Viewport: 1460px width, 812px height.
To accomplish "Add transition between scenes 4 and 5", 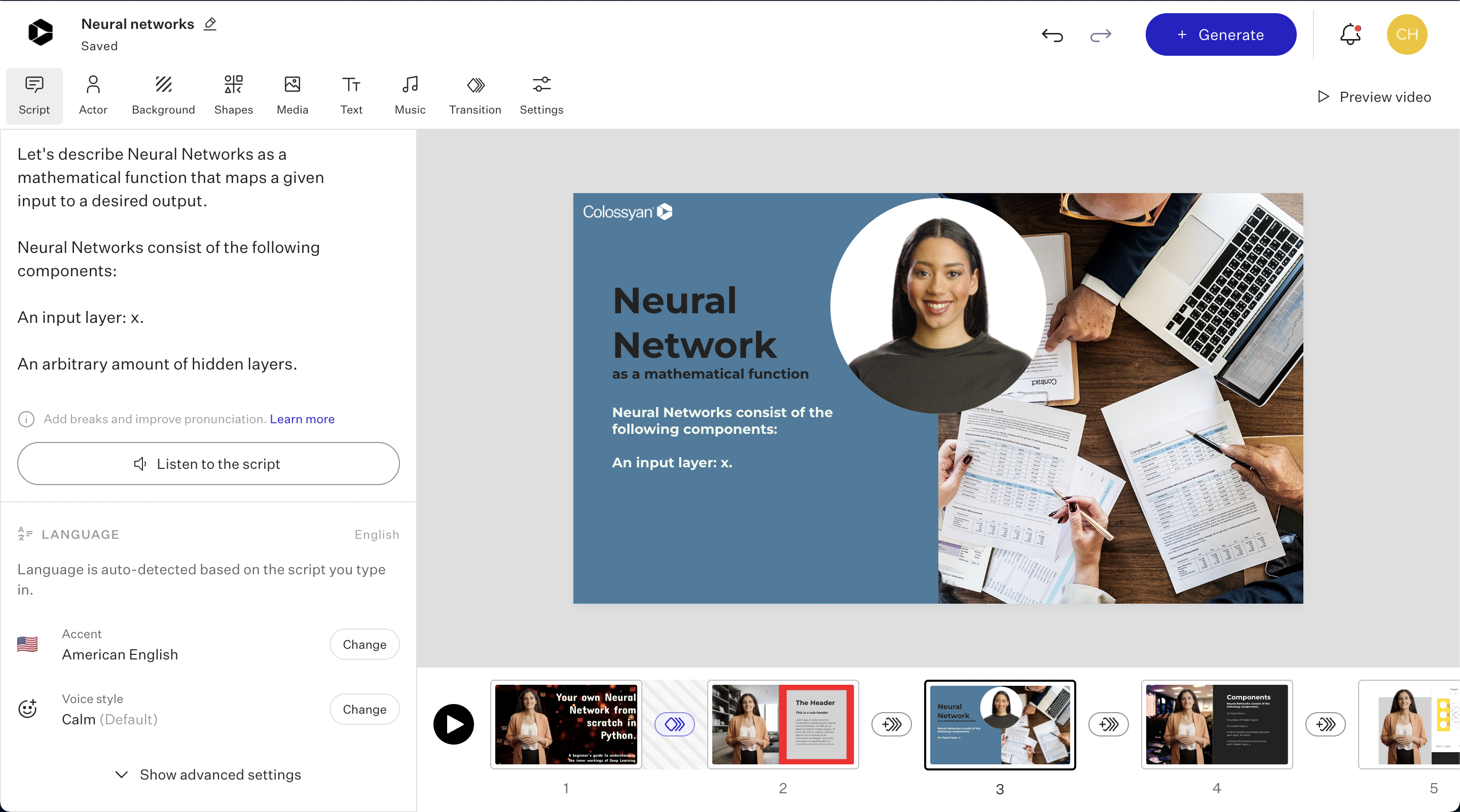I will [1326, 724].
